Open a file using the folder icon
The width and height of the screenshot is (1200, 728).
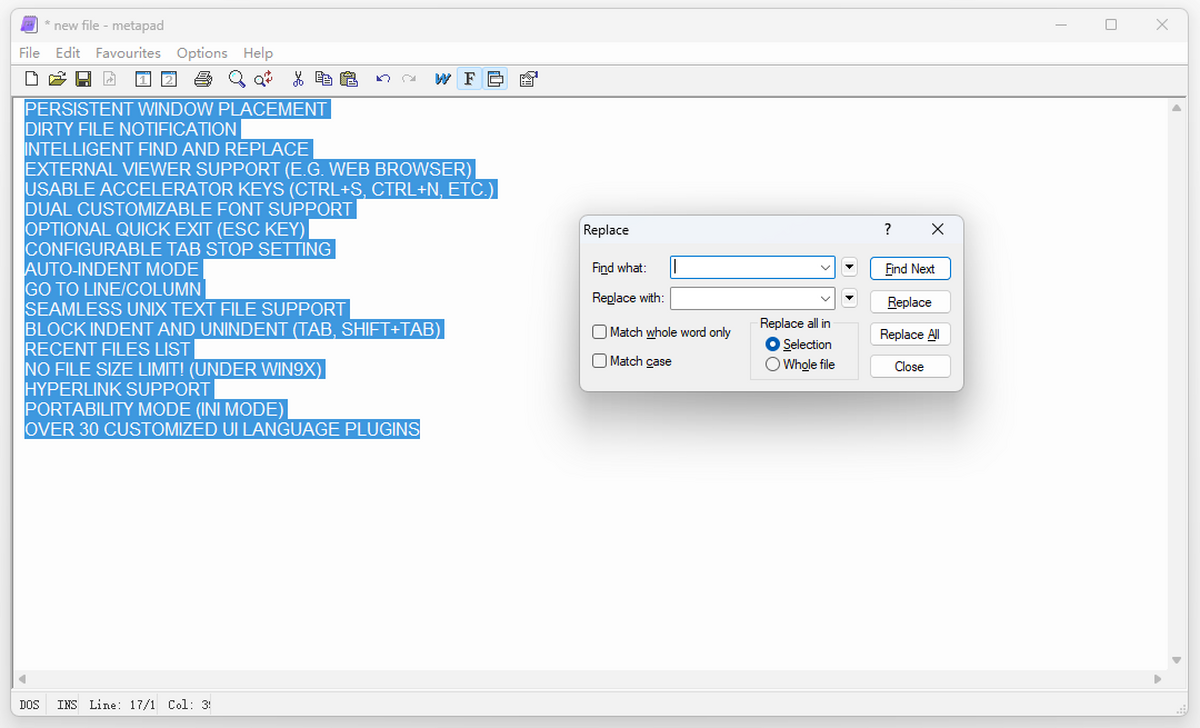(x=57, y=79)
